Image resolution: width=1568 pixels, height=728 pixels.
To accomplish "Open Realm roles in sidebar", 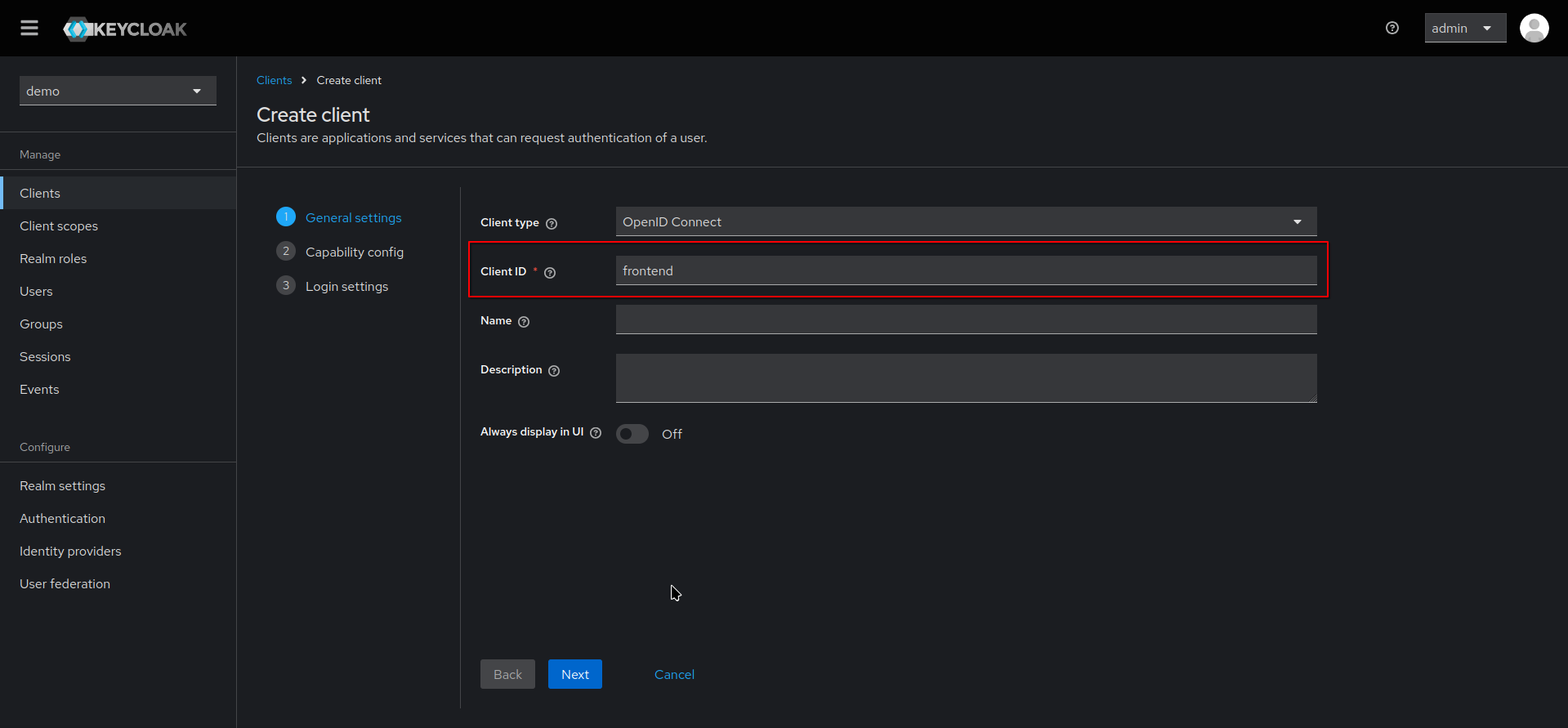I will (118, 258).
